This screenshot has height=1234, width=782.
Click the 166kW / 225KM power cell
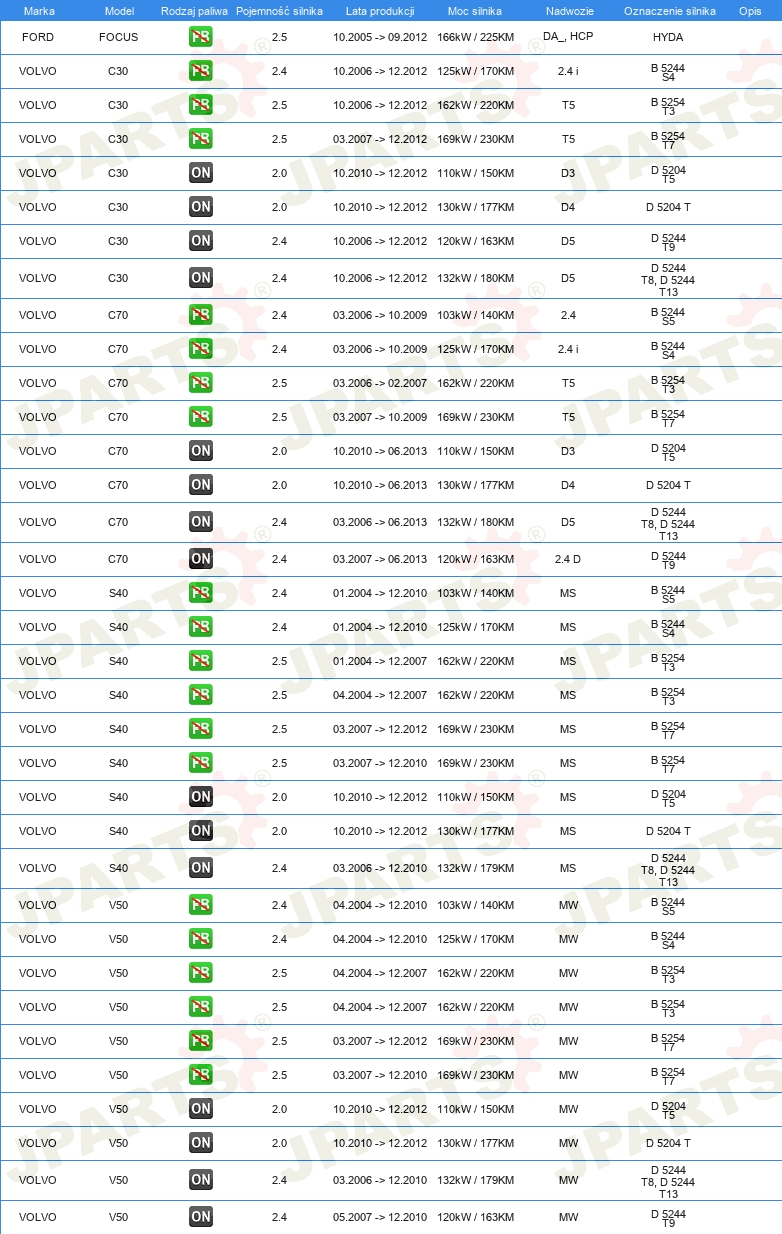pyautogui.click(x=476, y=37)
